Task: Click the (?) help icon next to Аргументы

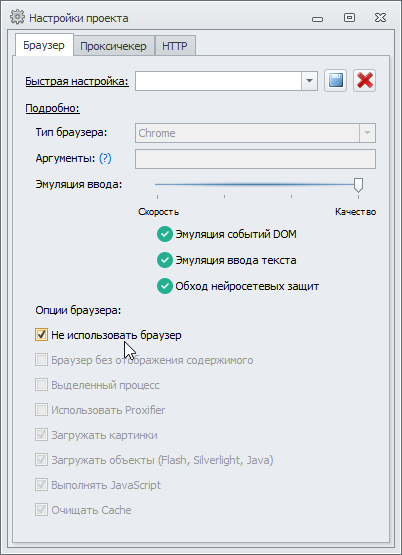Action: 105,158
